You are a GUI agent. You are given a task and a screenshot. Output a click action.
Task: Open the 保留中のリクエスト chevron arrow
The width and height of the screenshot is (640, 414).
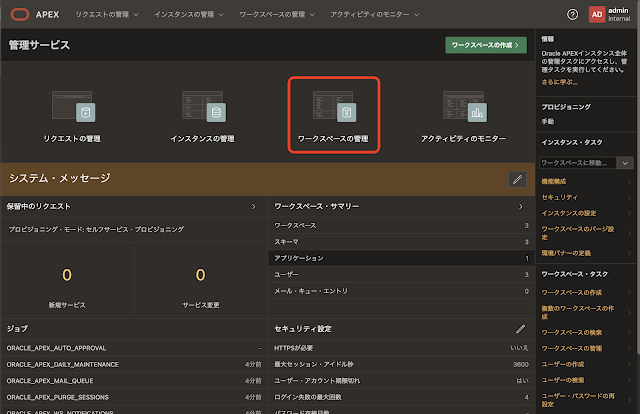click(x=253, y=207)
